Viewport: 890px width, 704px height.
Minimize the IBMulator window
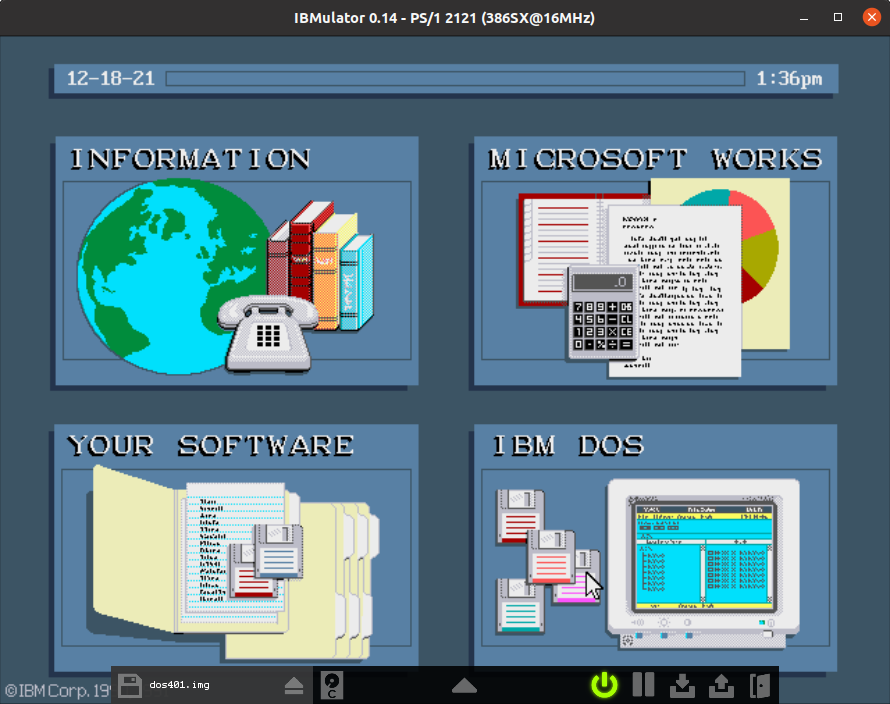(x=804, y=18)
